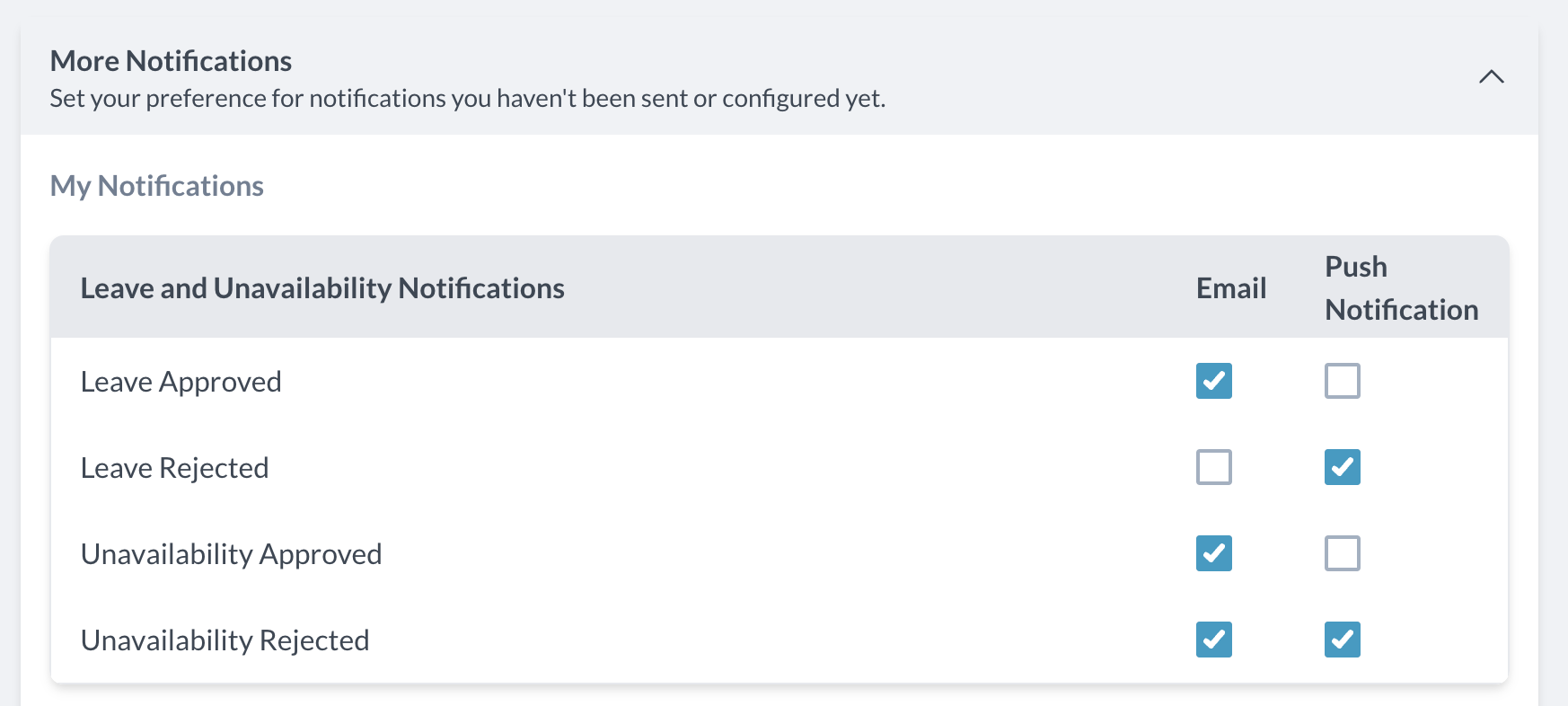The height and width of the screenshot is (706, 1568).
Task: Collapse the More Notifications section chevron
Action: click(1491, 77)
